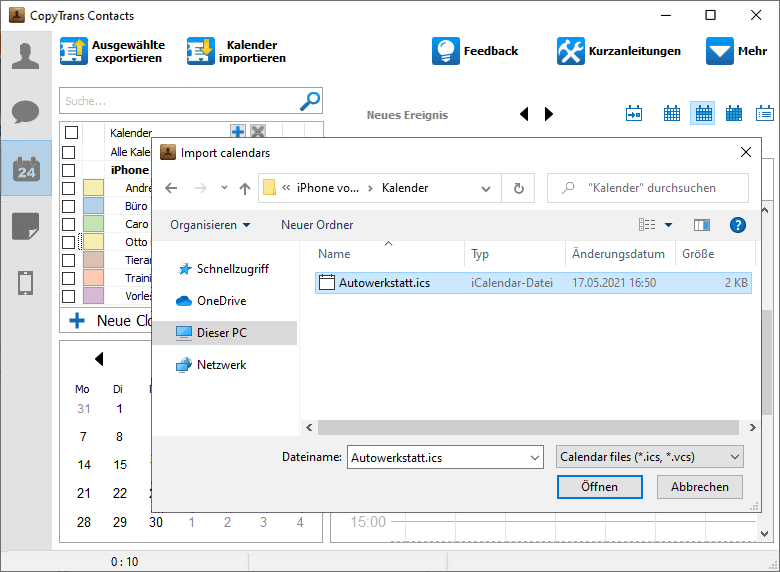The image size is (780, 572).
Task: Click Kalender importieren toolbar icon
Action: click(x=200, y=51)
